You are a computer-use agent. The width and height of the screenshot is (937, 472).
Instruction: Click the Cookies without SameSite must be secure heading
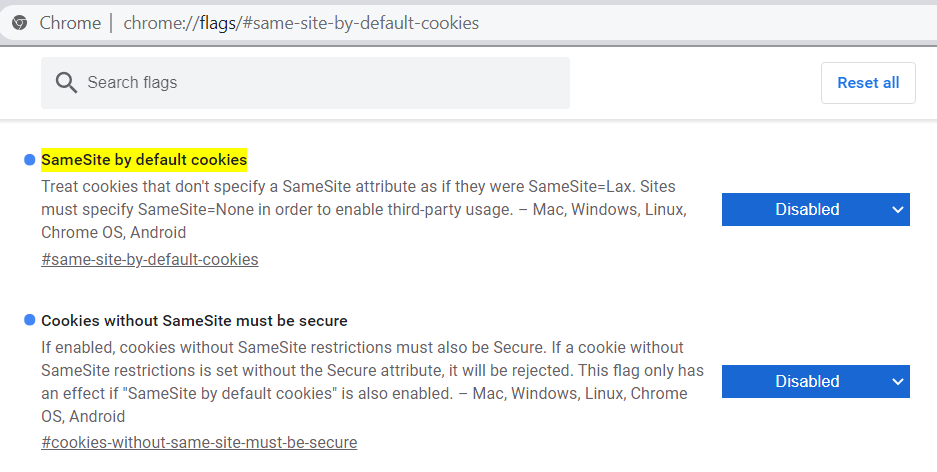tap(194, 321)
